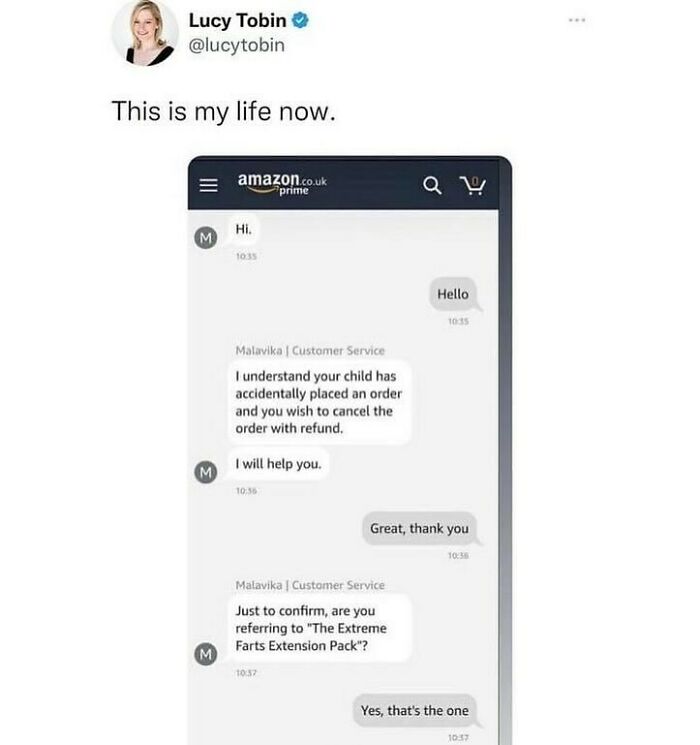Open the @lucytobin handle link
Viewport: 700px width, 745px height.
coord(237,45)
